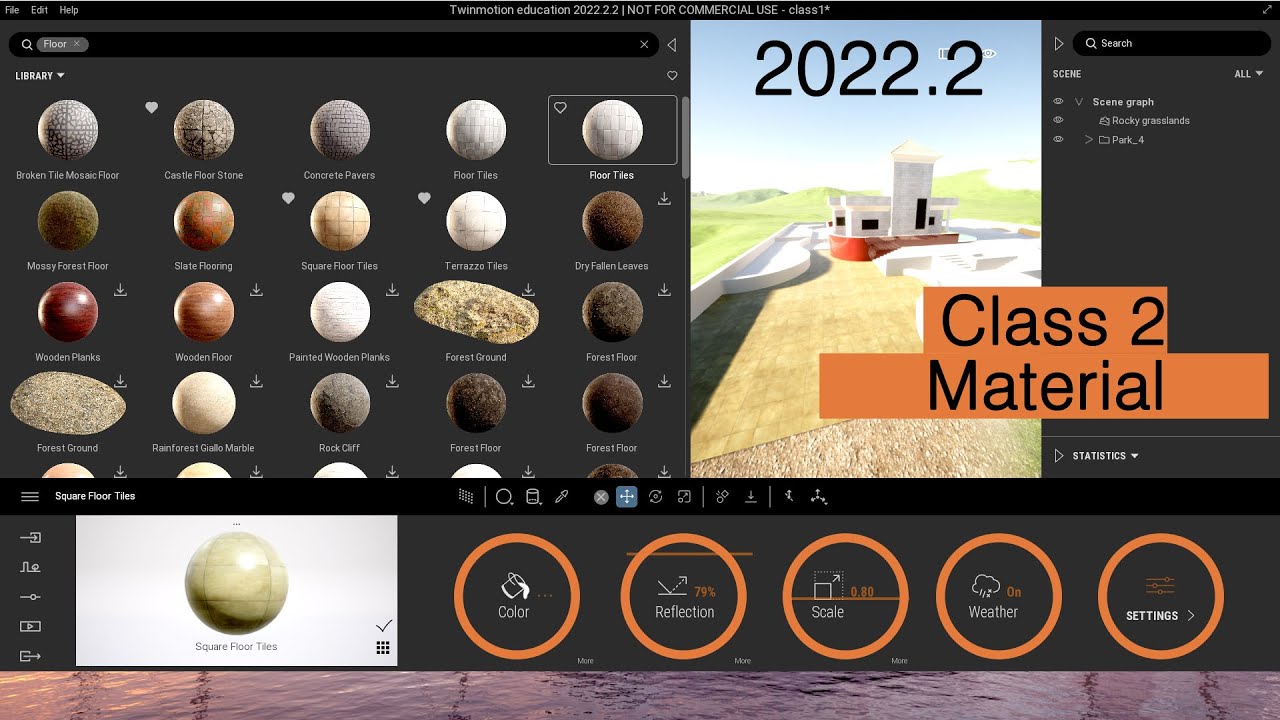This screenshot has height=720, width=1280.
Task: Open the axis orientation gizmo icon
Action: [x=819, y=497]
